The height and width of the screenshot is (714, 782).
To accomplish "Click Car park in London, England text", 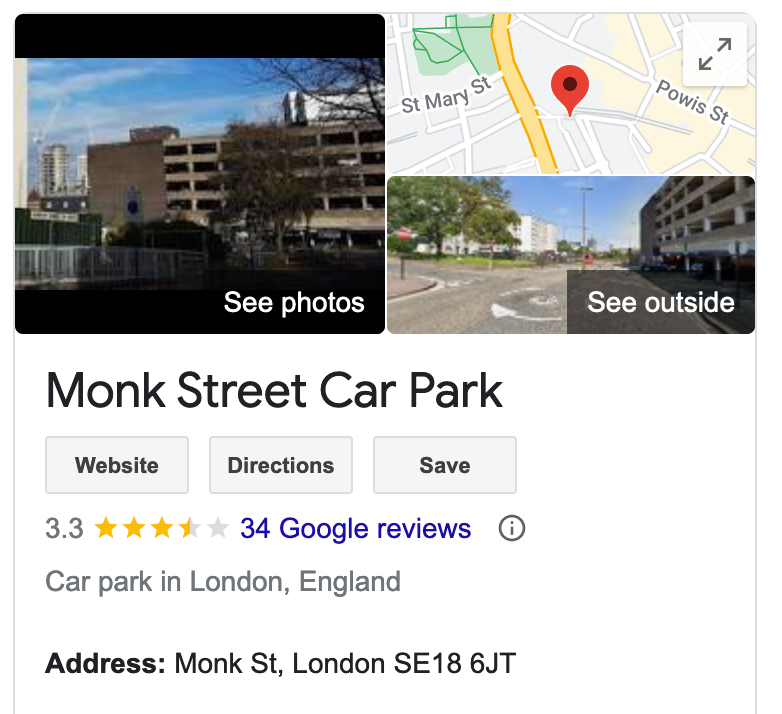I will point(223,582).
